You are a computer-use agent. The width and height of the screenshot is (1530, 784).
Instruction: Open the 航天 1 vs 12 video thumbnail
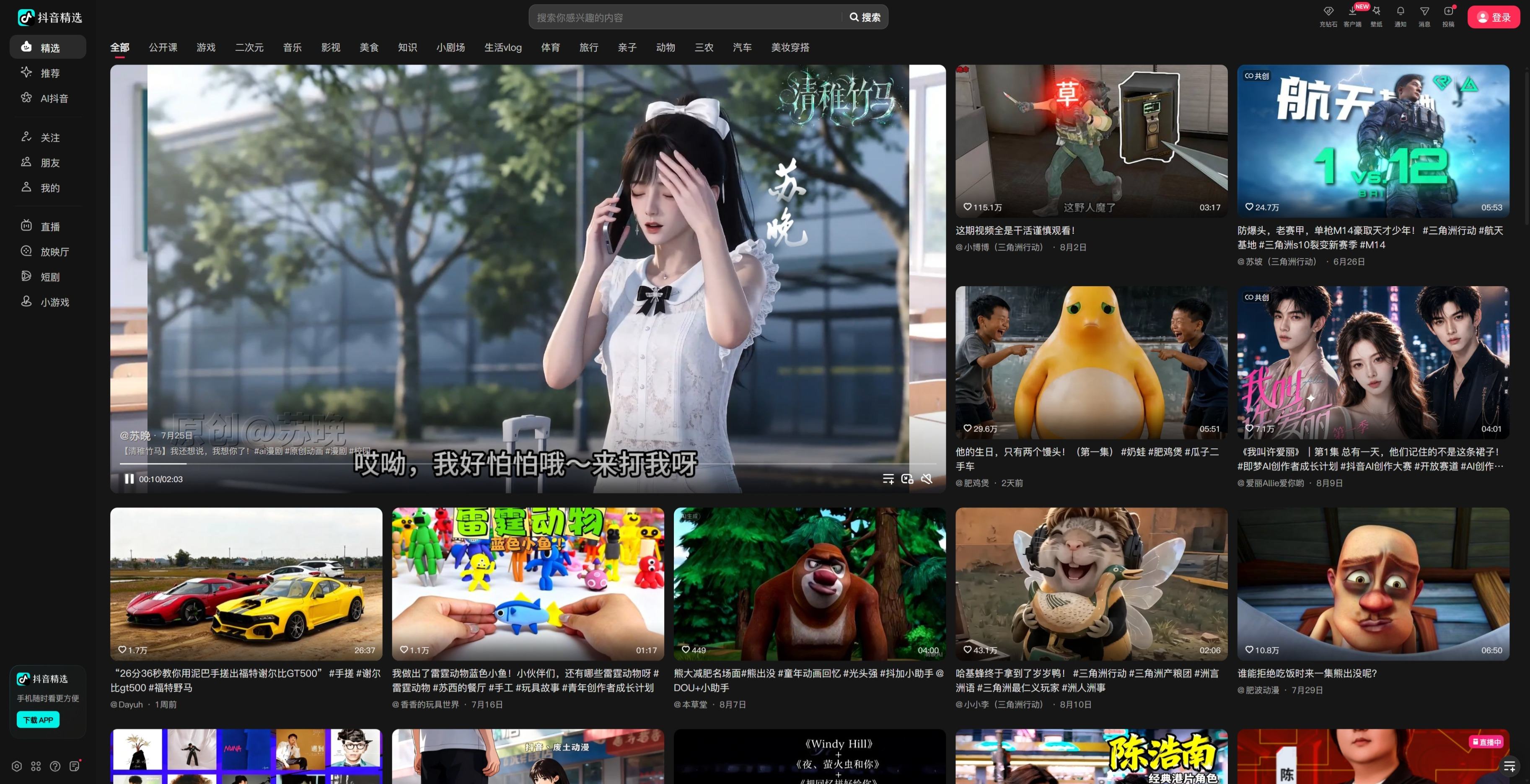(x=1373, y=141)
